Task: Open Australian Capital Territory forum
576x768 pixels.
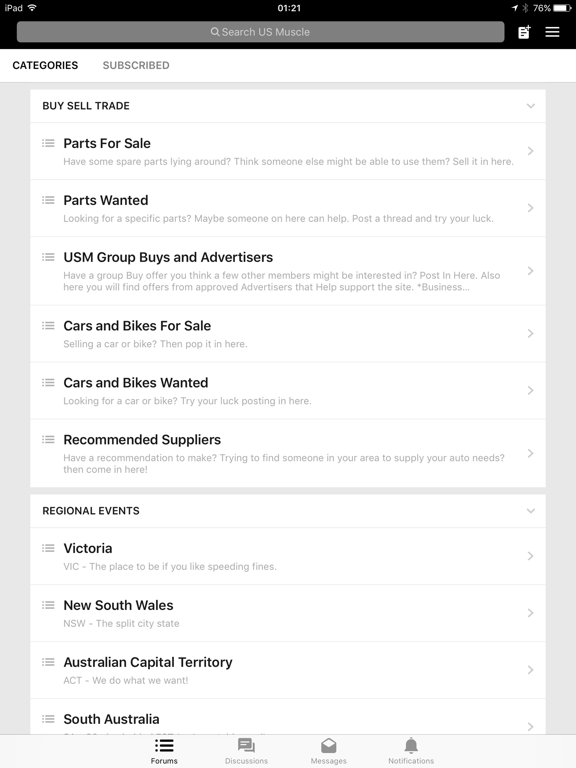Action: 288,670
